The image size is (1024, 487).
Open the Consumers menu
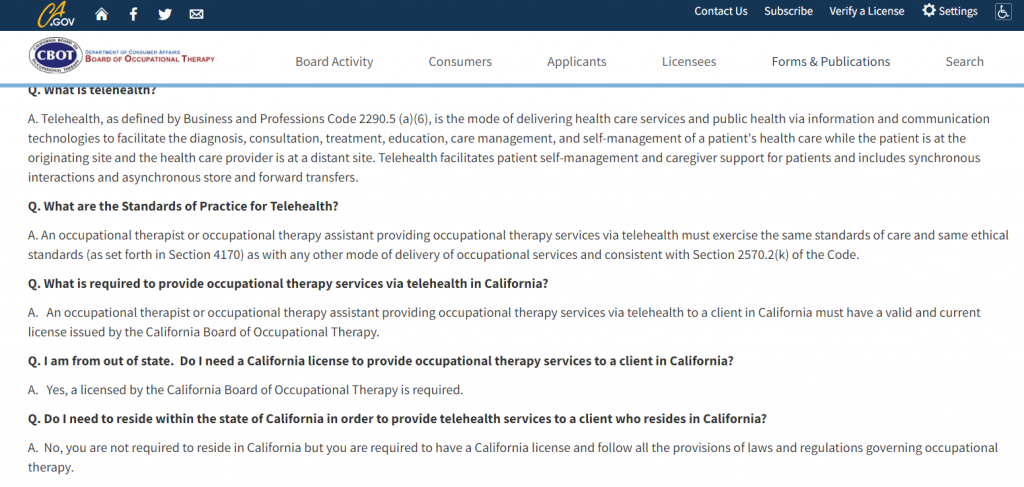(460, 61)
